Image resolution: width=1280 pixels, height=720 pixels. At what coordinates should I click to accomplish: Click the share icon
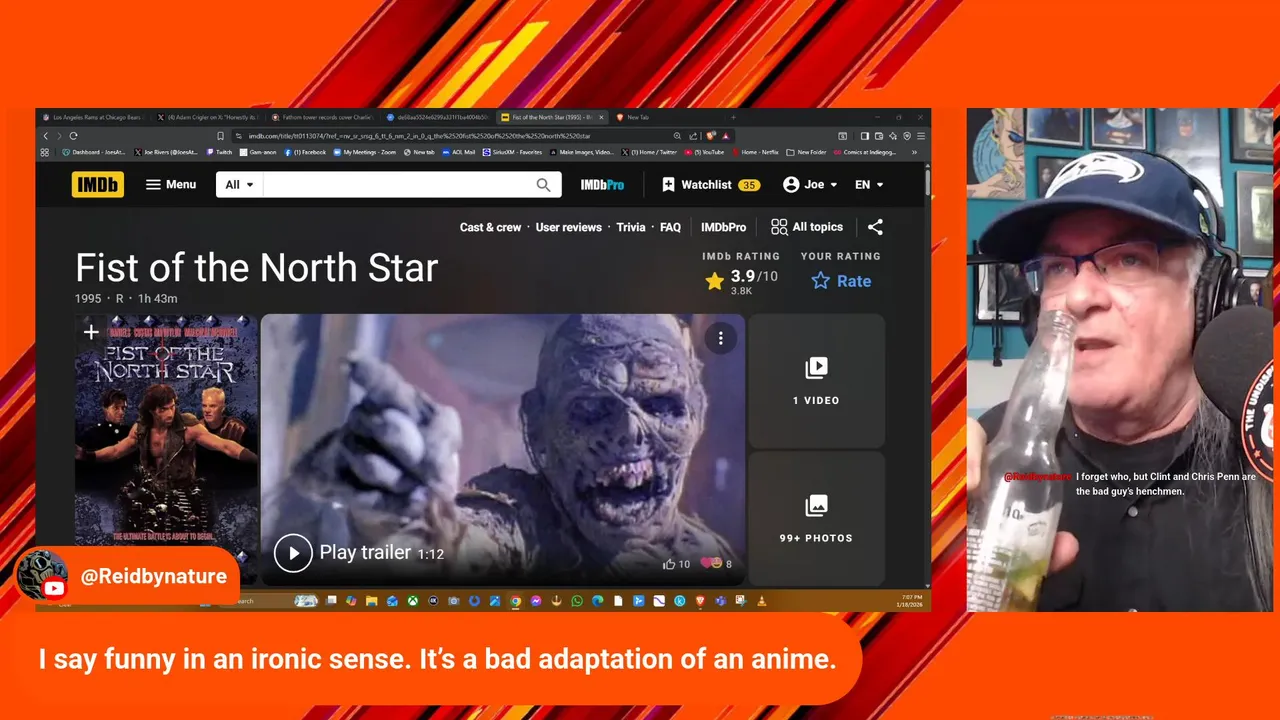coord(875,227)
